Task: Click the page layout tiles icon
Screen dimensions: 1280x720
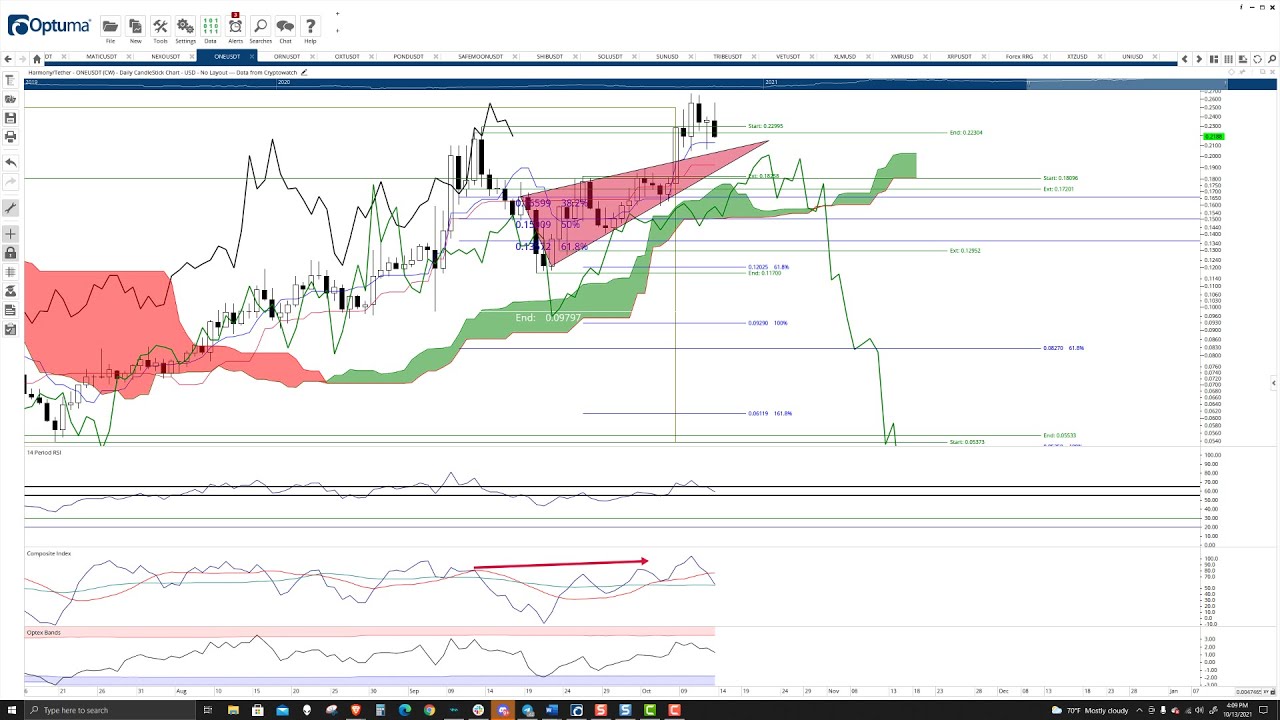Action: pos(1214,59)
